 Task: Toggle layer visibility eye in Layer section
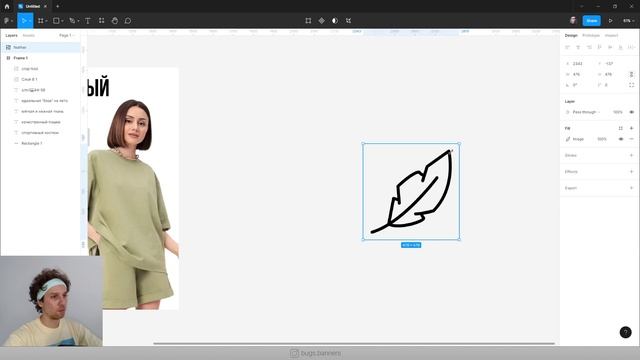(631, 112)
